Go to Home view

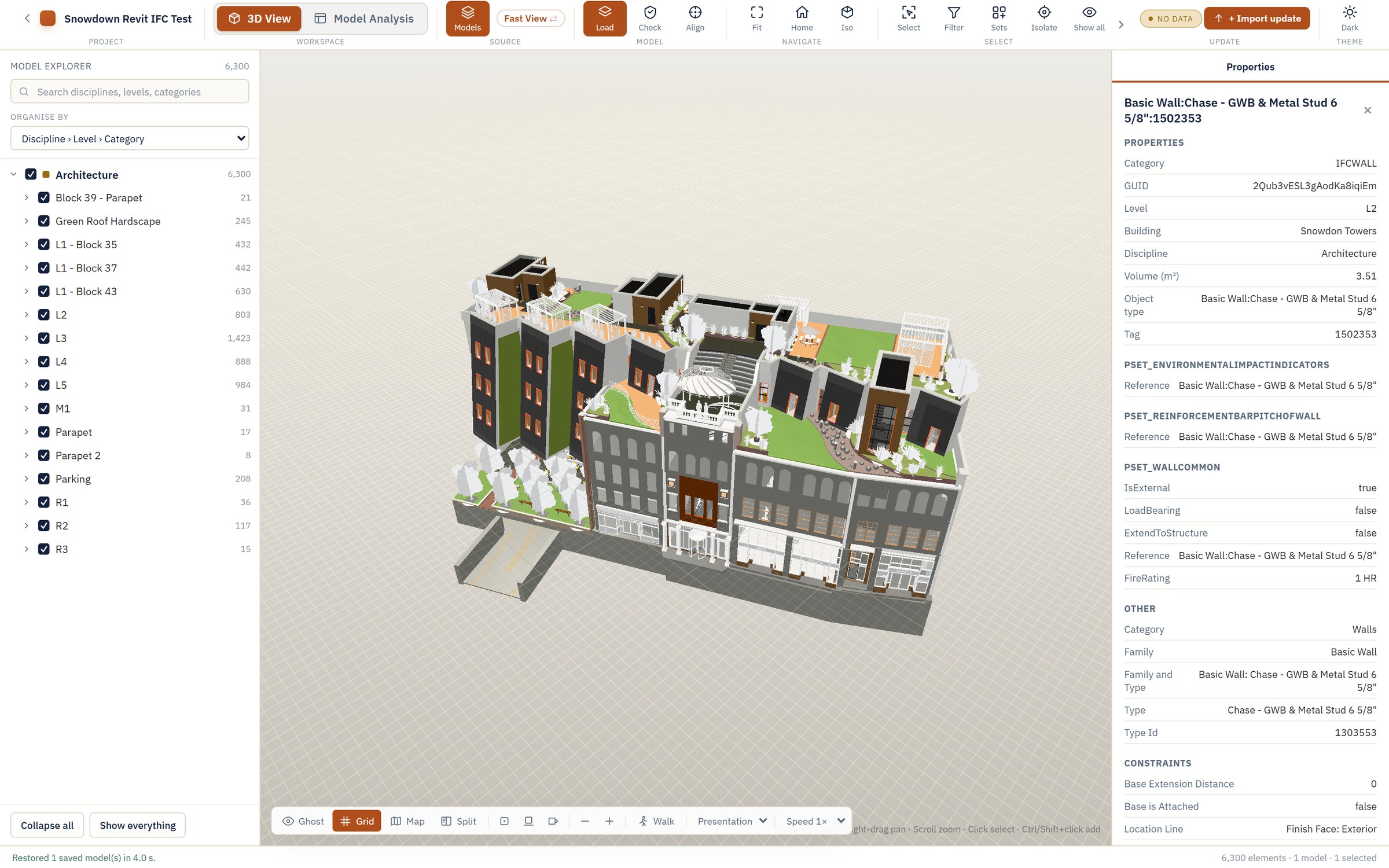coord(802,19)
